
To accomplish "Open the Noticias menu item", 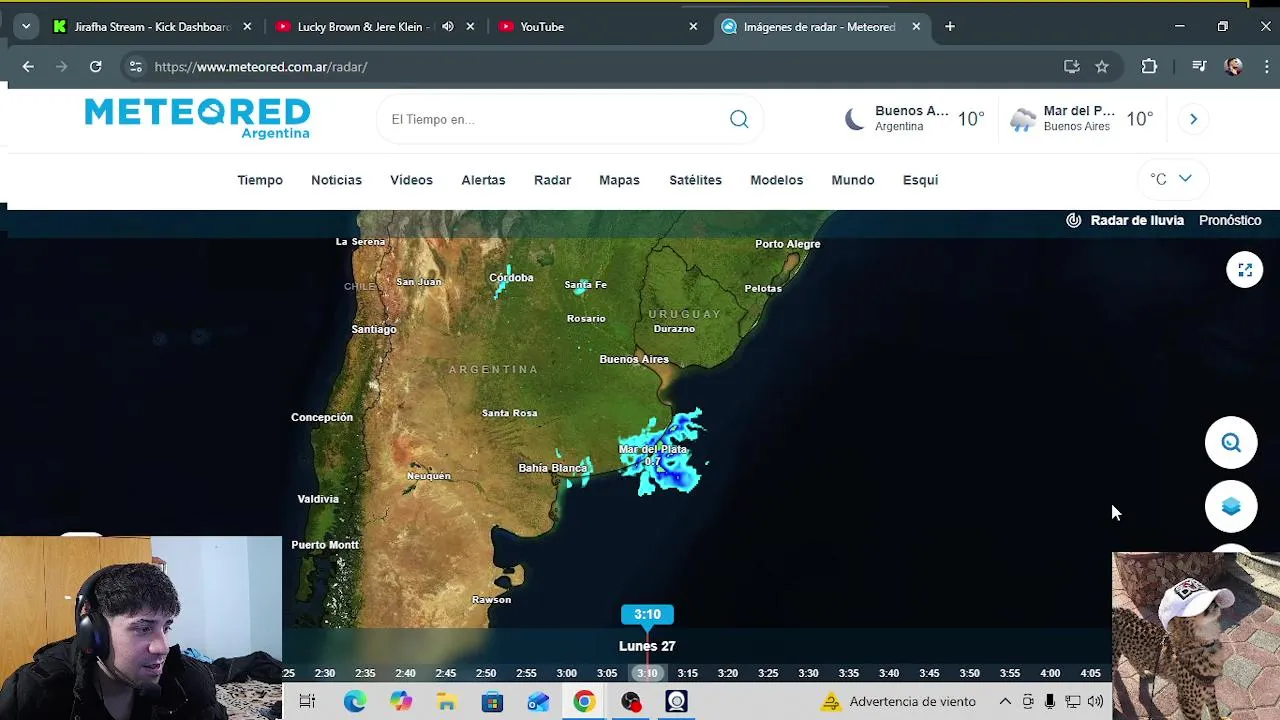I will click(336, 180).
